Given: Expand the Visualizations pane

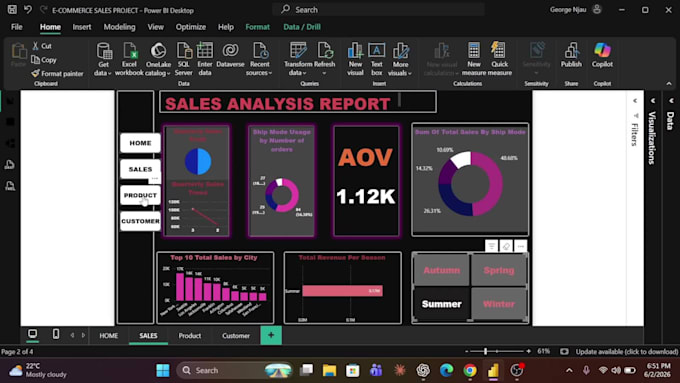Looking at the screenshot, I should pos(653,101).
